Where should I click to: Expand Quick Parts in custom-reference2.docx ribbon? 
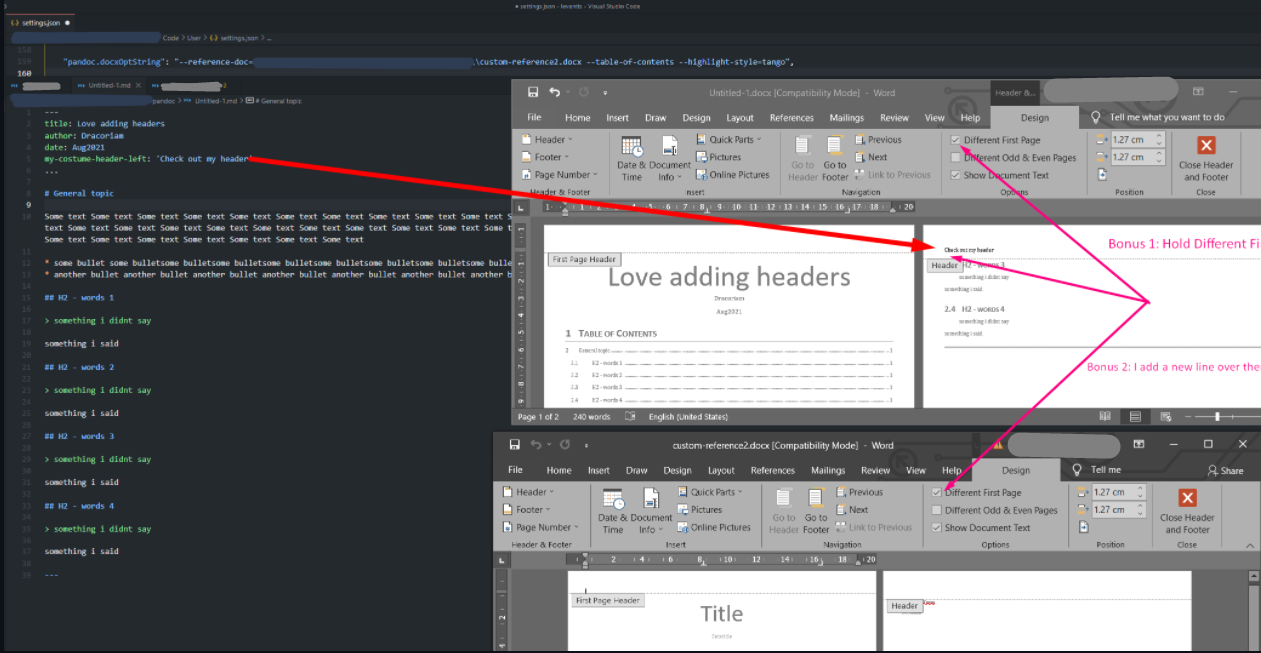709,492
